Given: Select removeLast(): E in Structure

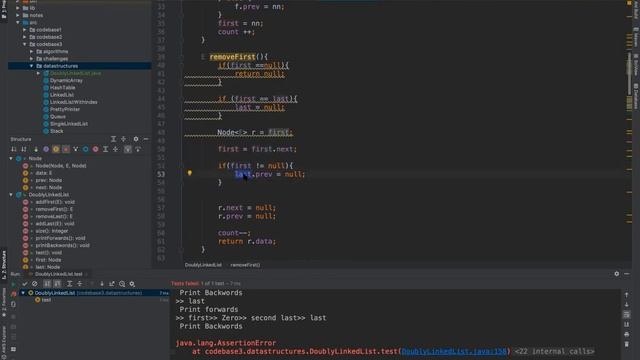Looking at the screenshot, I should coord(54,216).
